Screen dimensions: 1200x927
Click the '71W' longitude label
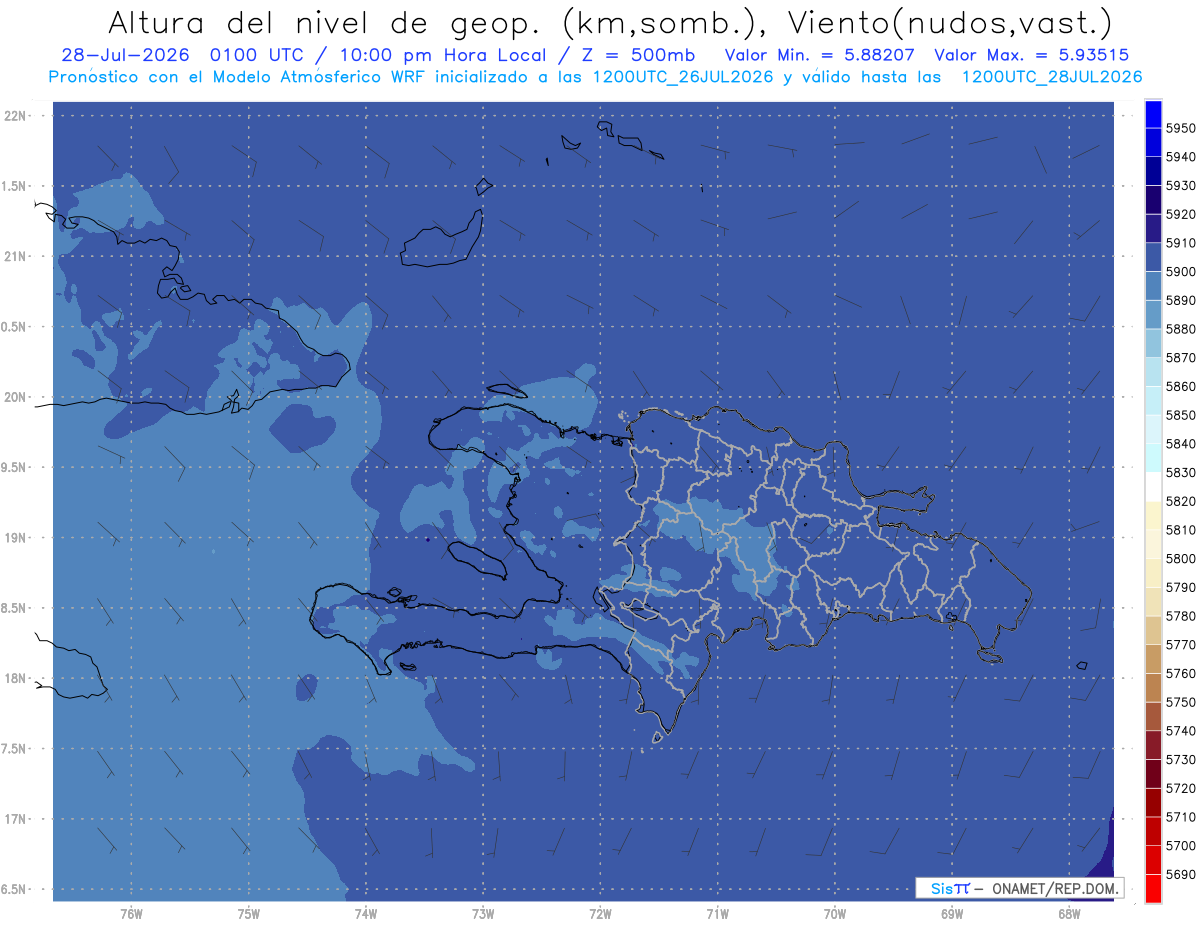(x=717, y=914)
